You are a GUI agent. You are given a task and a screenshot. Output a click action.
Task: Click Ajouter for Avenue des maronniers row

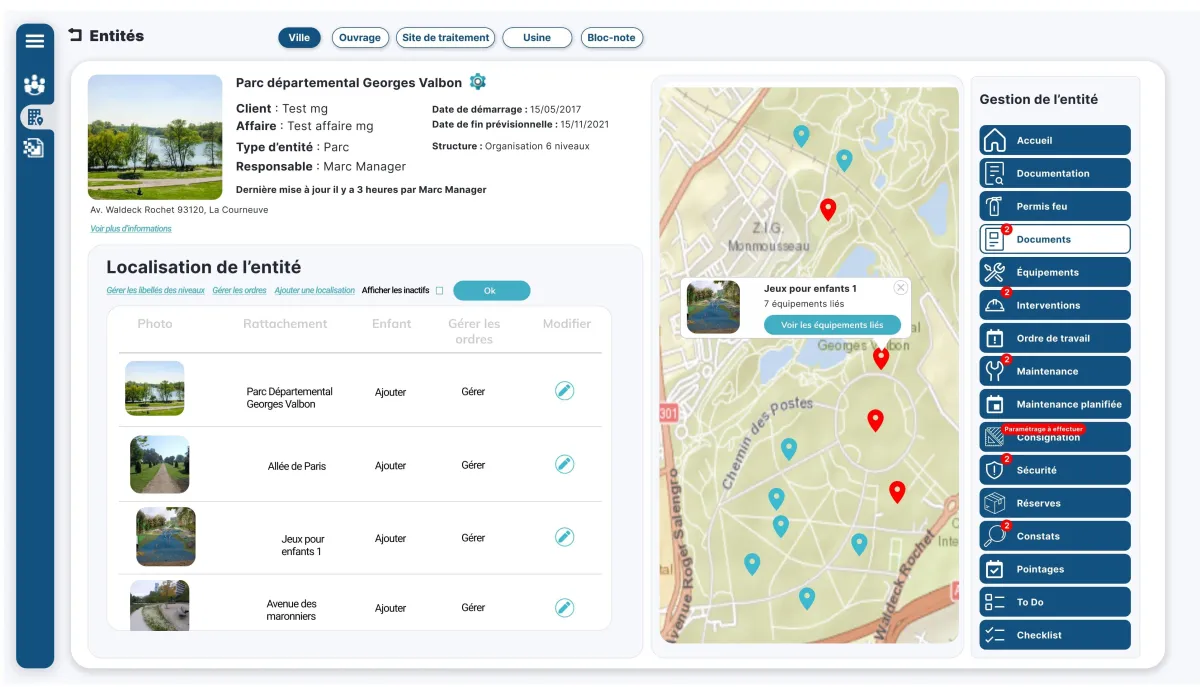pos(390,608)
